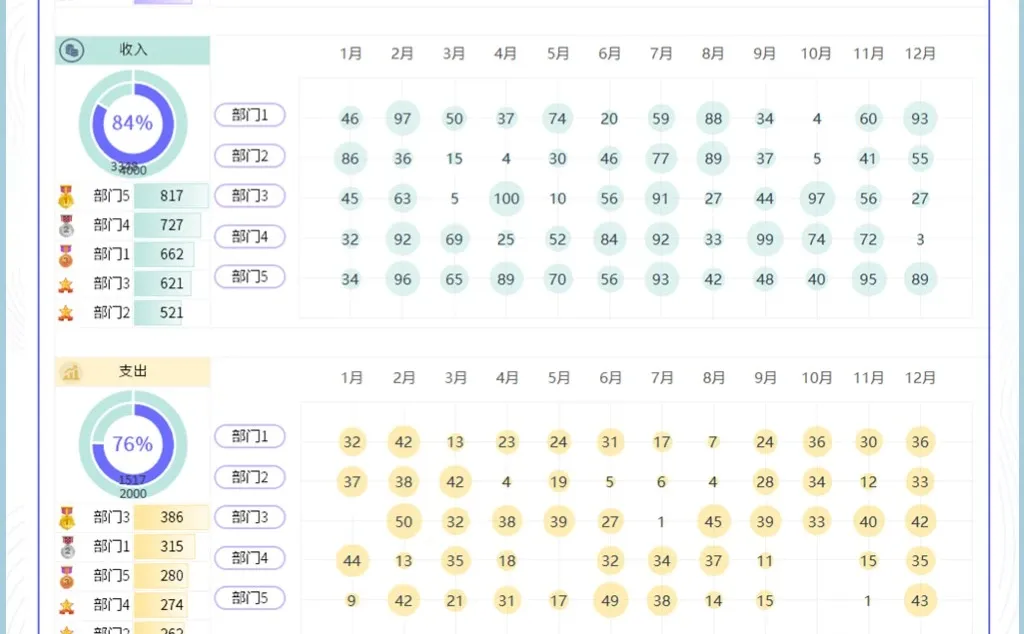This screenshot has width=1024, height=634.
Task: Select the 部门3 pill in income chart
Action: pyautogui.click(x=250, y=195)
